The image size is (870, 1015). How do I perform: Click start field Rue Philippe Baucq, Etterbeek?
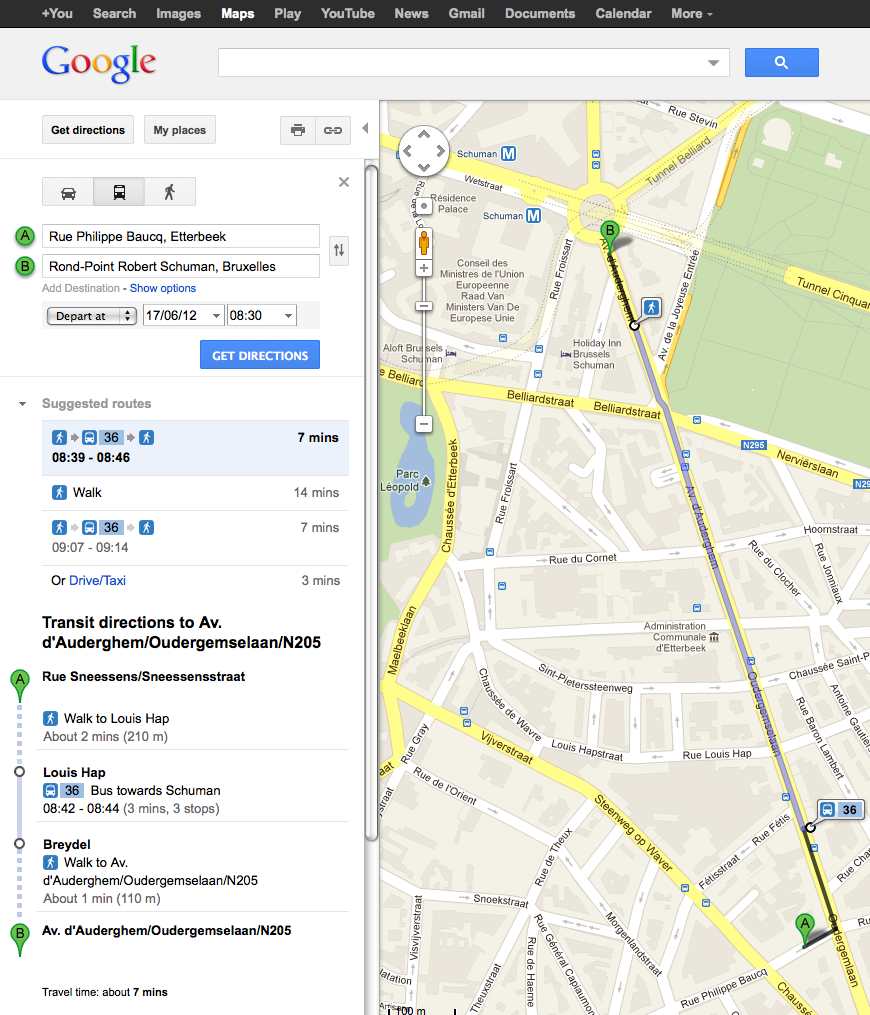181,236
